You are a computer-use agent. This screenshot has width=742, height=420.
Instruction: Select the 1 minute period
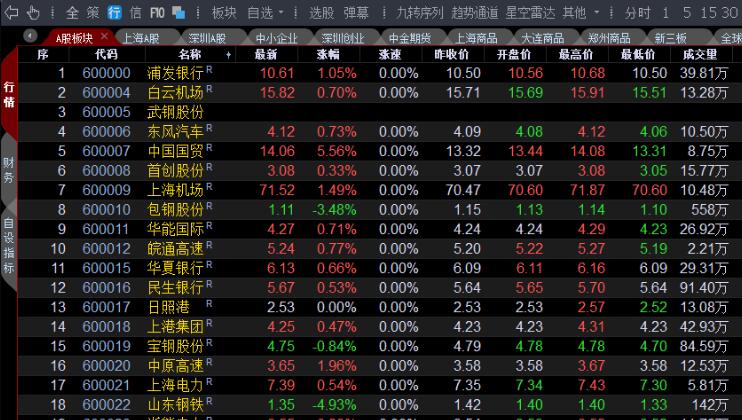click(x=666, y=12)
